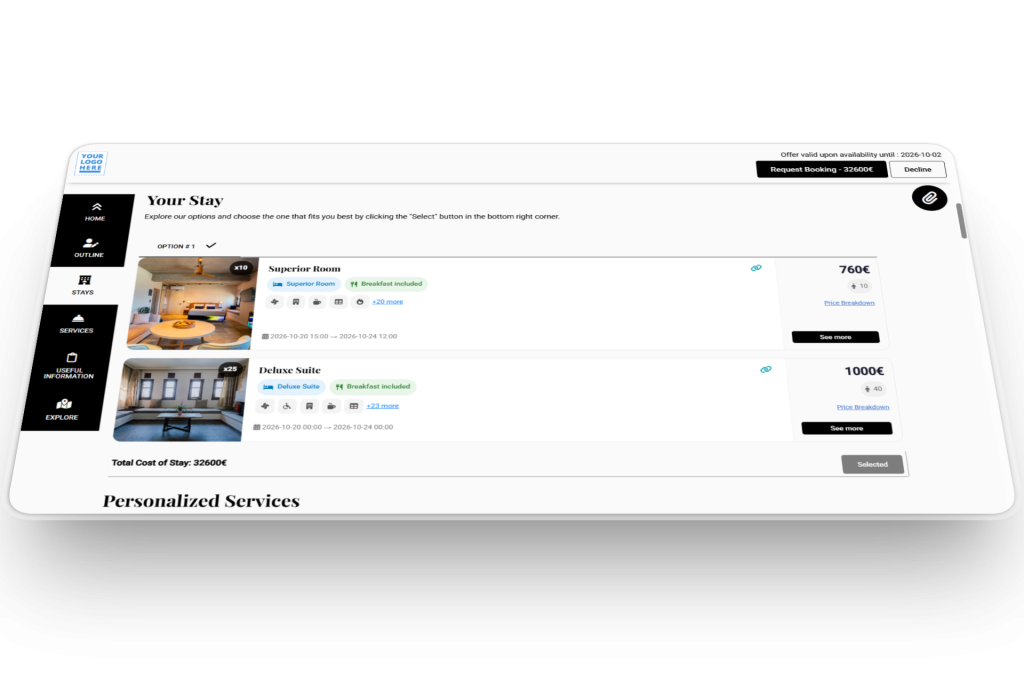Click the Your Stay heading
This screenshot has height=683, width=1024.
(x=185, y=200)
